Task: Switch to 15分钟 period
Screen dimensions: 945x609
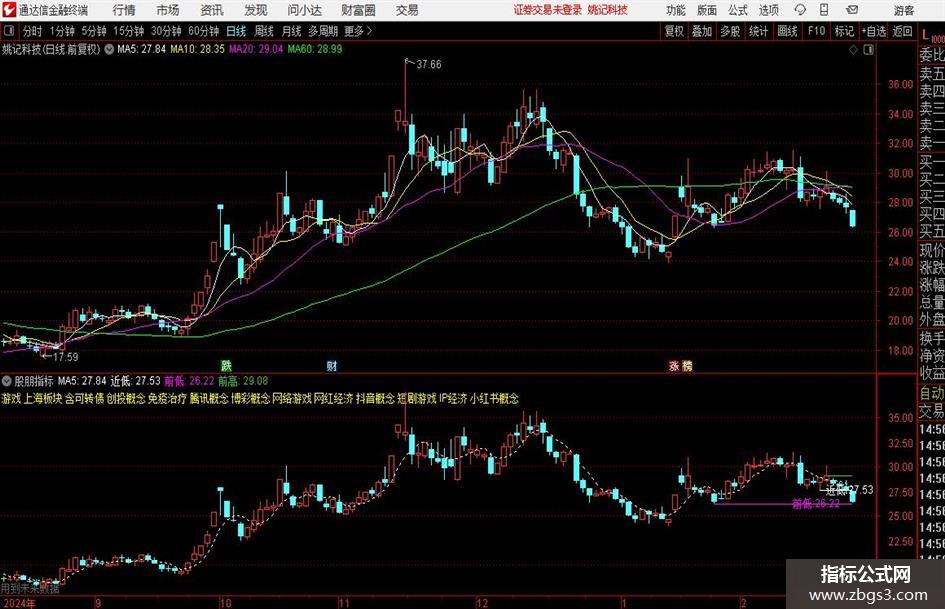Action: 128,31
